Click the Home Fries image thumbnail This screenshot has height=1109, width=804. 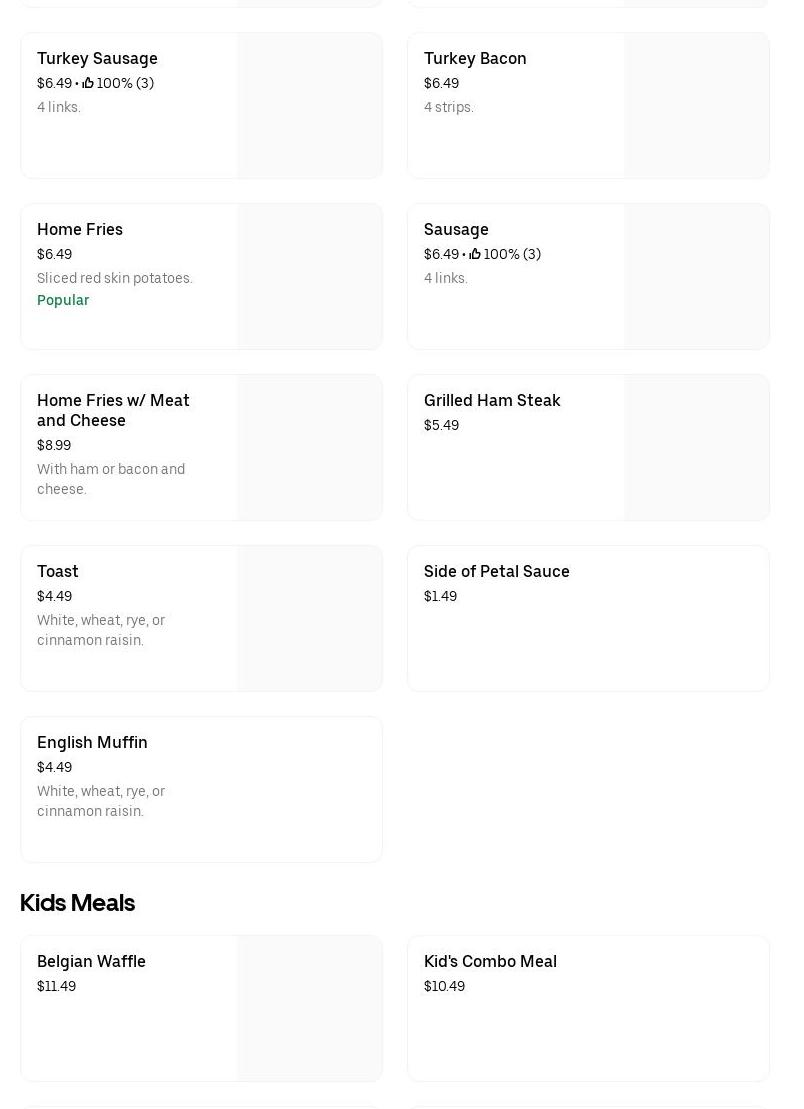(x=309, y=277)
